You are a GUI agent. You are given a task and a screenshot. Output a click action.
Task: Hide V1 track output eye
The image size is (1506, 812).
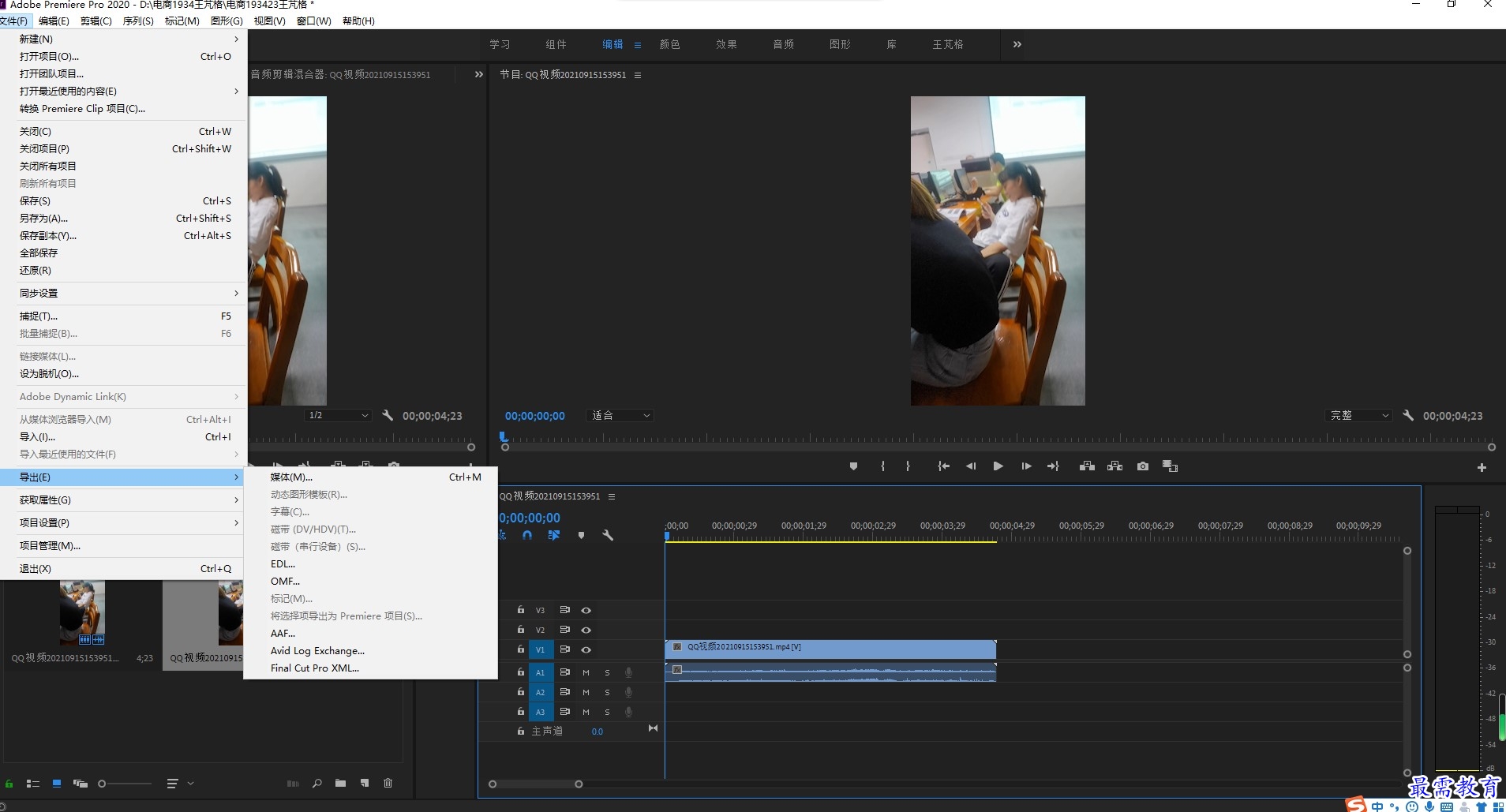[586, 649]
